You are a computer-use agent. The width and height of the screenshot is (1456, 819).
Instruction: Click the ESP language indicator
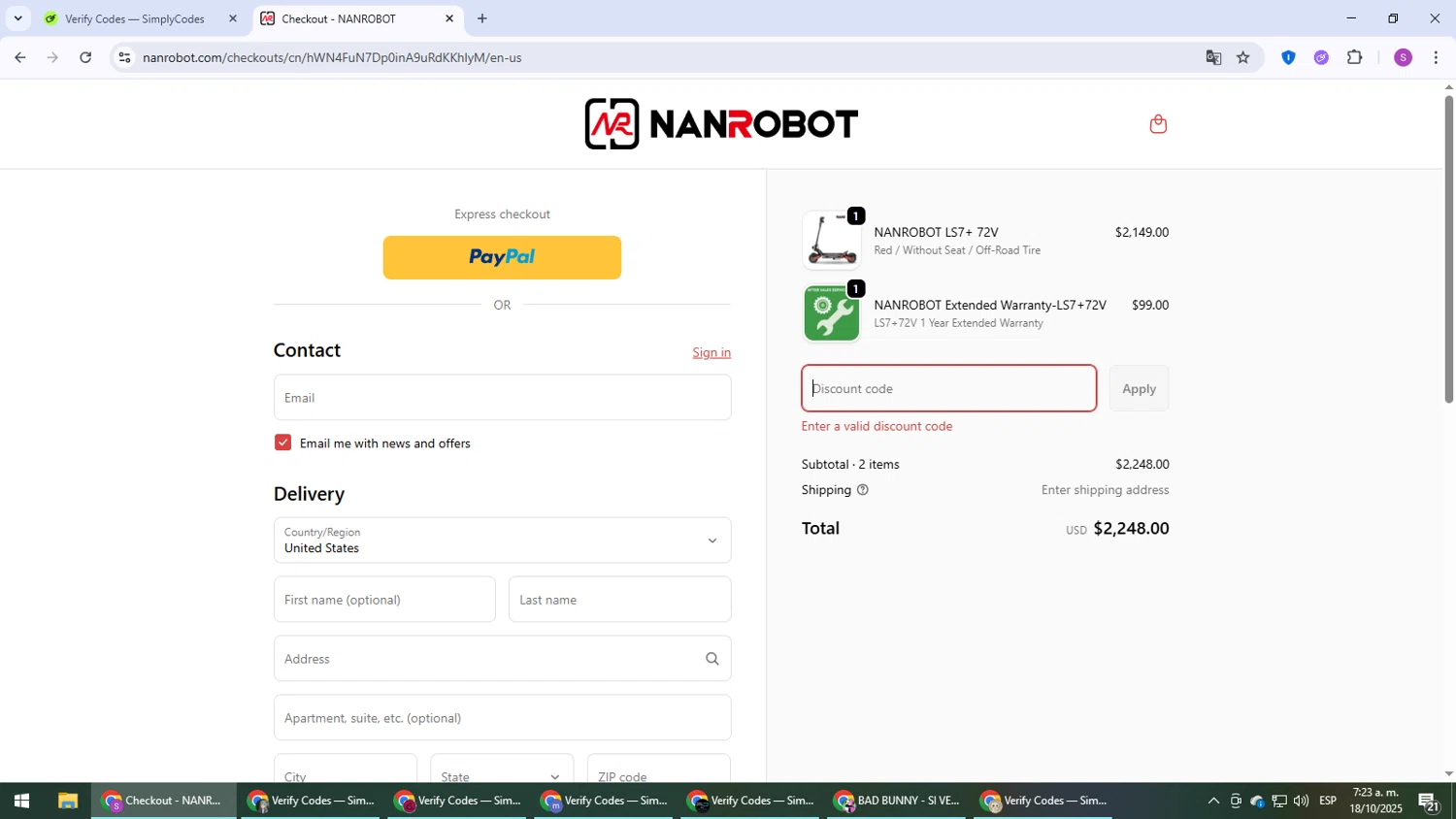[1328, 801]
